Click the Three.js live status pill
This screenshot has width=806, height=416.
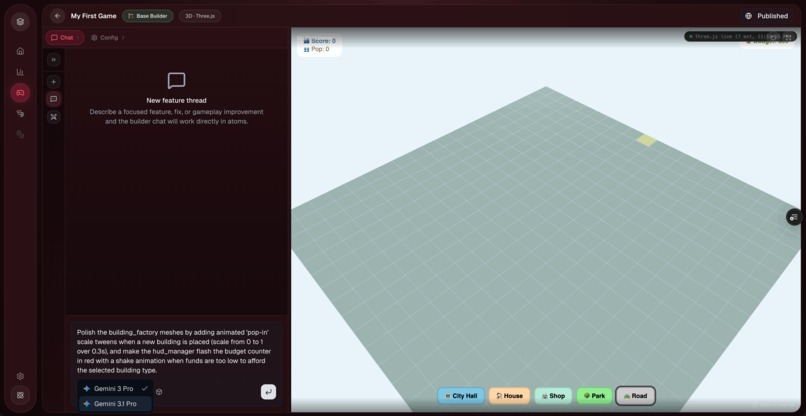(x=740, y=37)
